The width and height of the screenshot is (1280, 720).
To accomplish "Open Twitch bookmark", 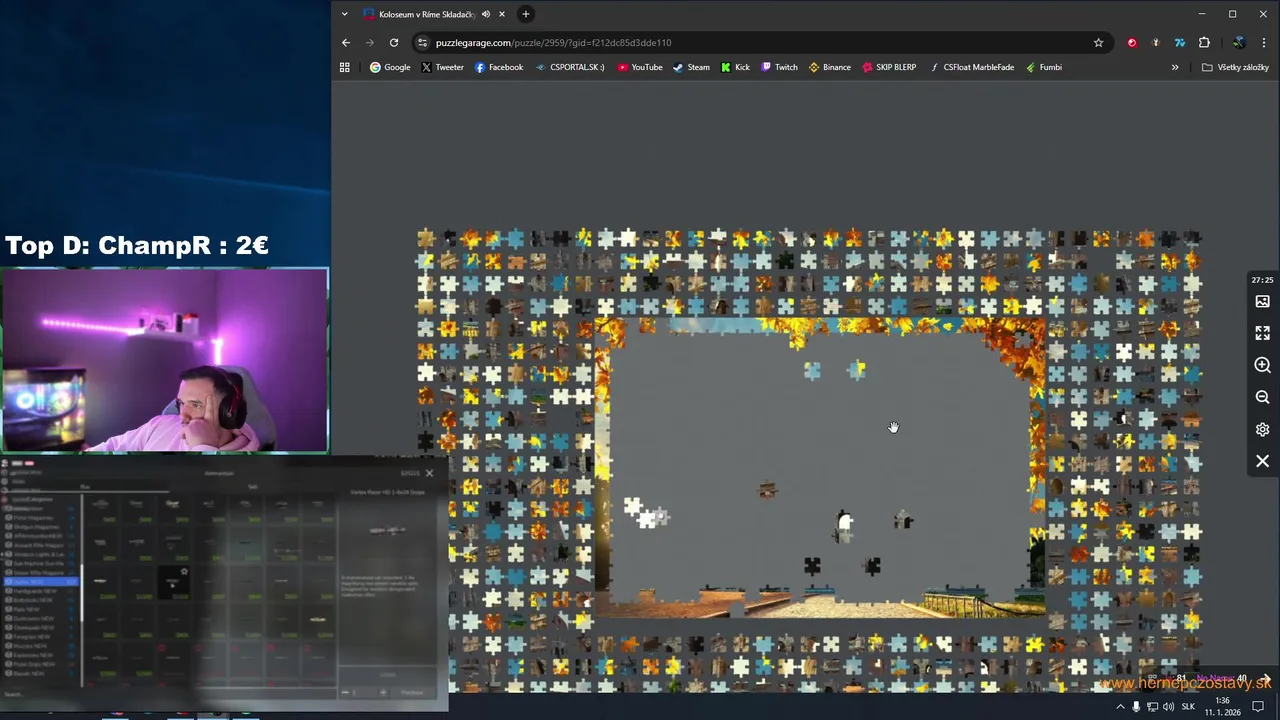I will tap(779, 67).
